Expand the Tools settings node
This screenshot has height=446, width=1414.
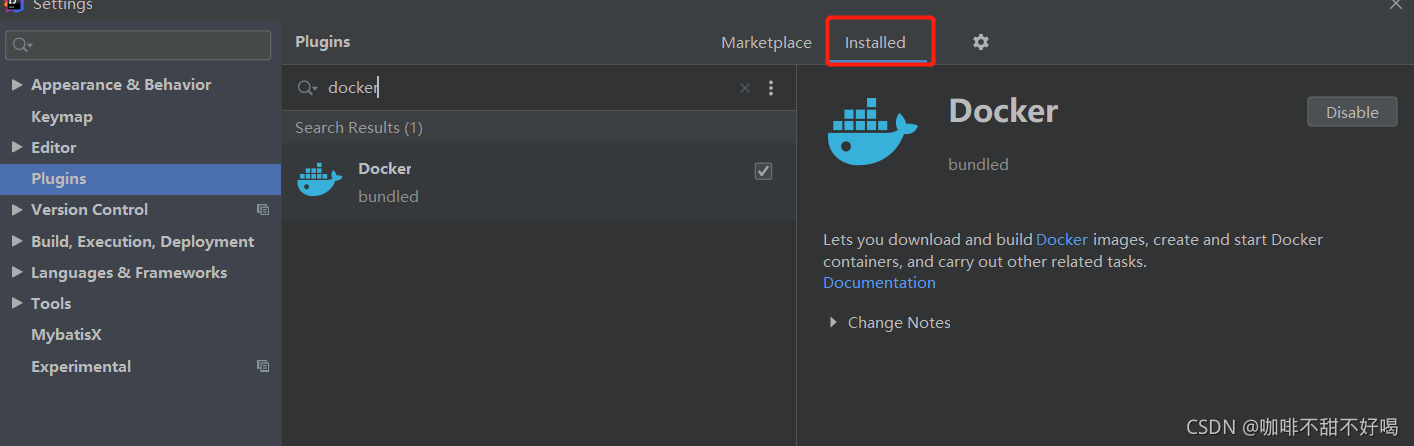(x=17, y=303)
